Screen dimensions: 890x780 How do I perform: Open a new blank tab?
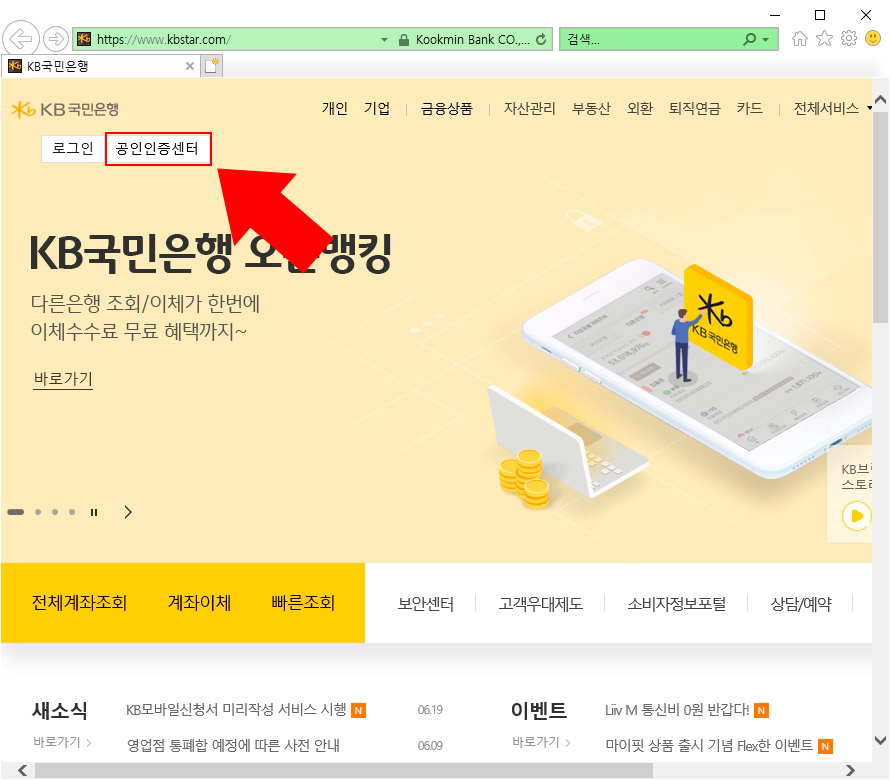(x=212, y=66)
